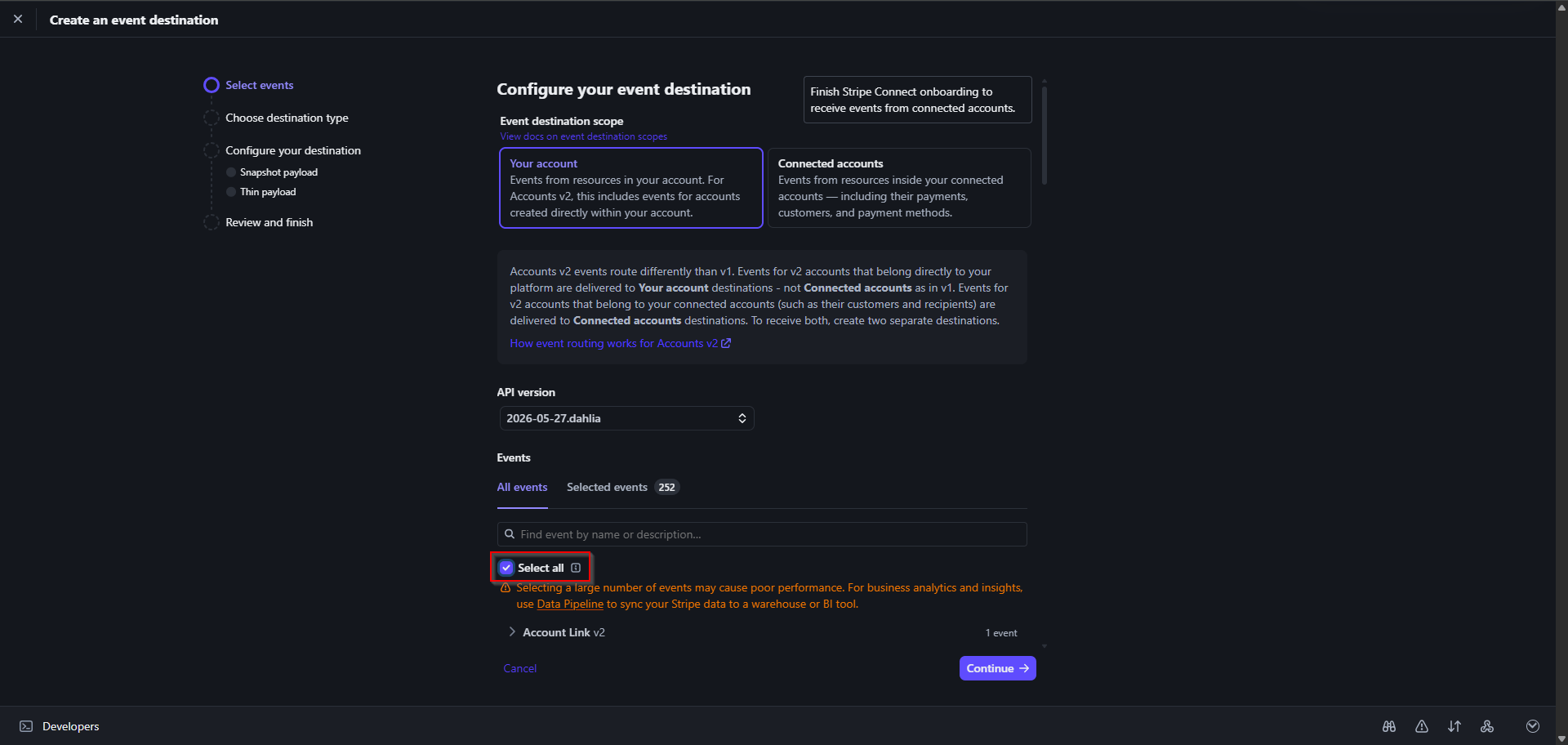Click the Developers label in bottom bar
1568x745 pixels.
pos(71,726)
